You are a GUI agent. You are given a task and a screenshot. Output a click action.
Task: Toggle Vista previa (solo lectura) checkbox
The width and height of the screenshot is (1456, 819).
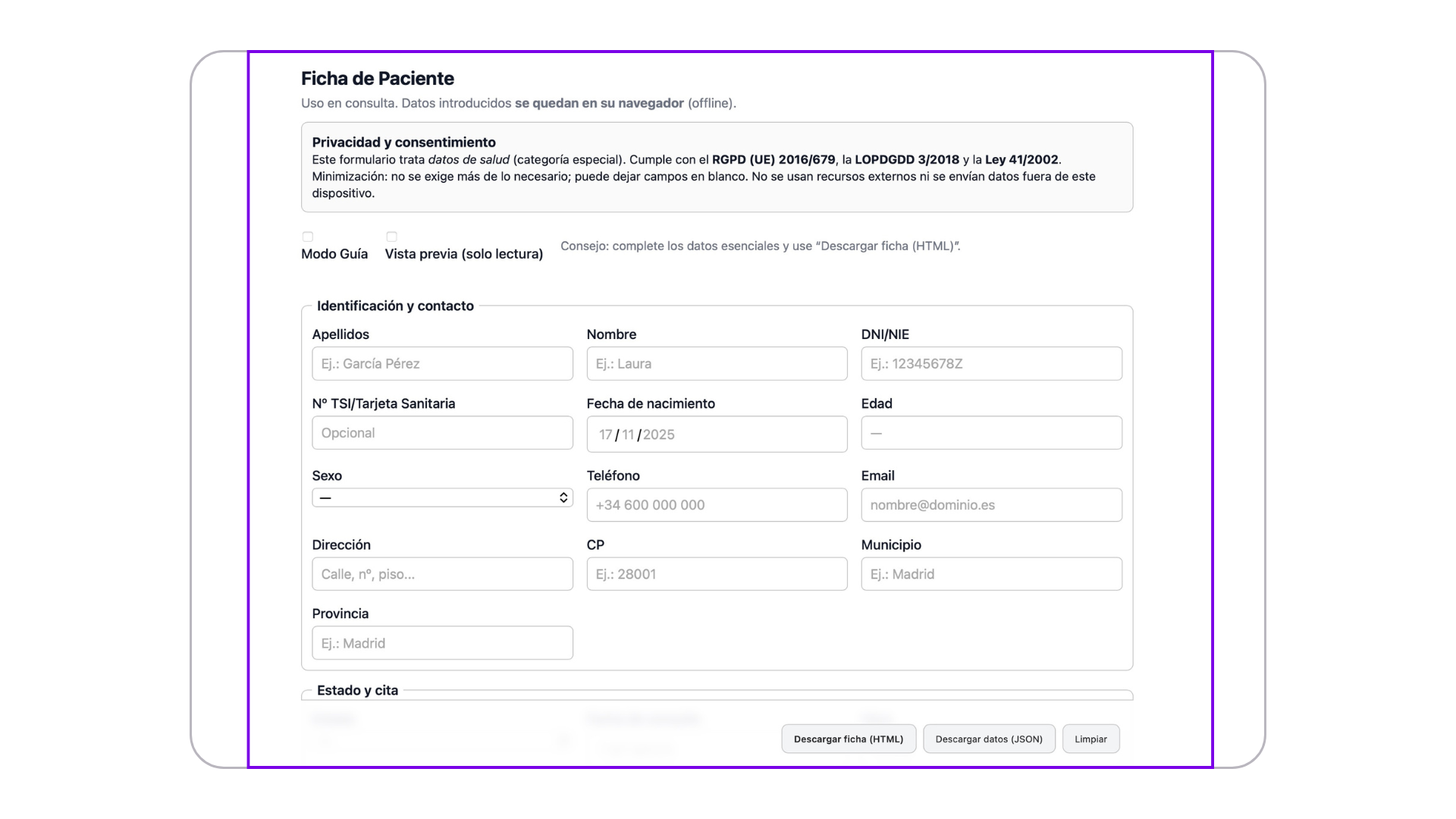(x=392, y=237)
